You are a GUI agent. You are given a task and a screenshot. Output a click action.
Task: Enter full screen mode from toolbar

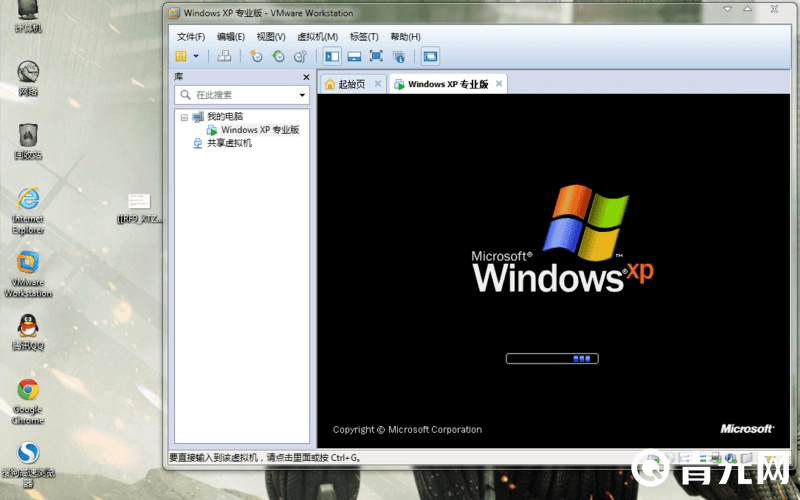376,56
